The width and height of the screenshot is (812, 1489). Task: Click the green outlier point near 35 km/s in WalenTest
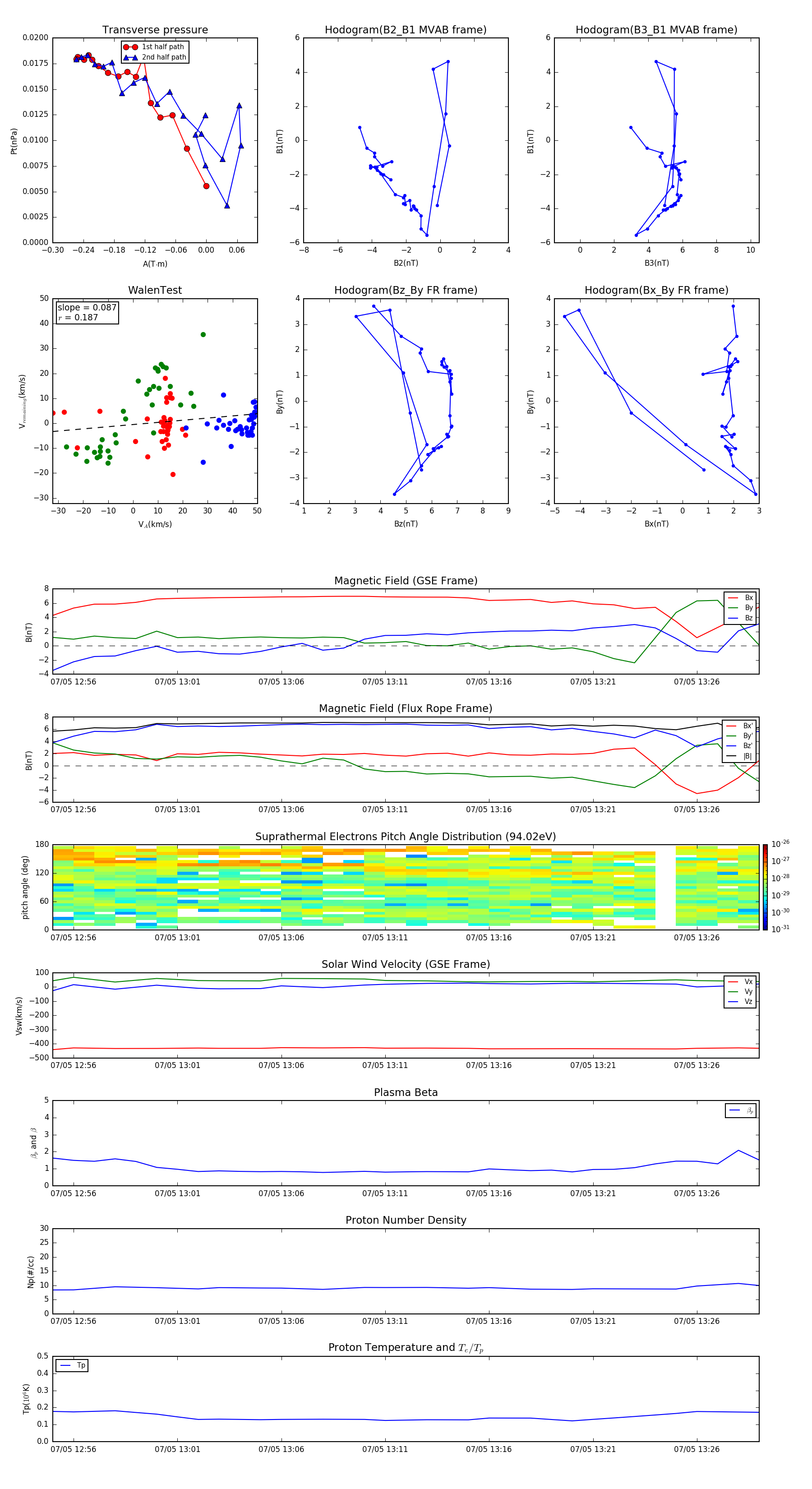click(203, 335)
